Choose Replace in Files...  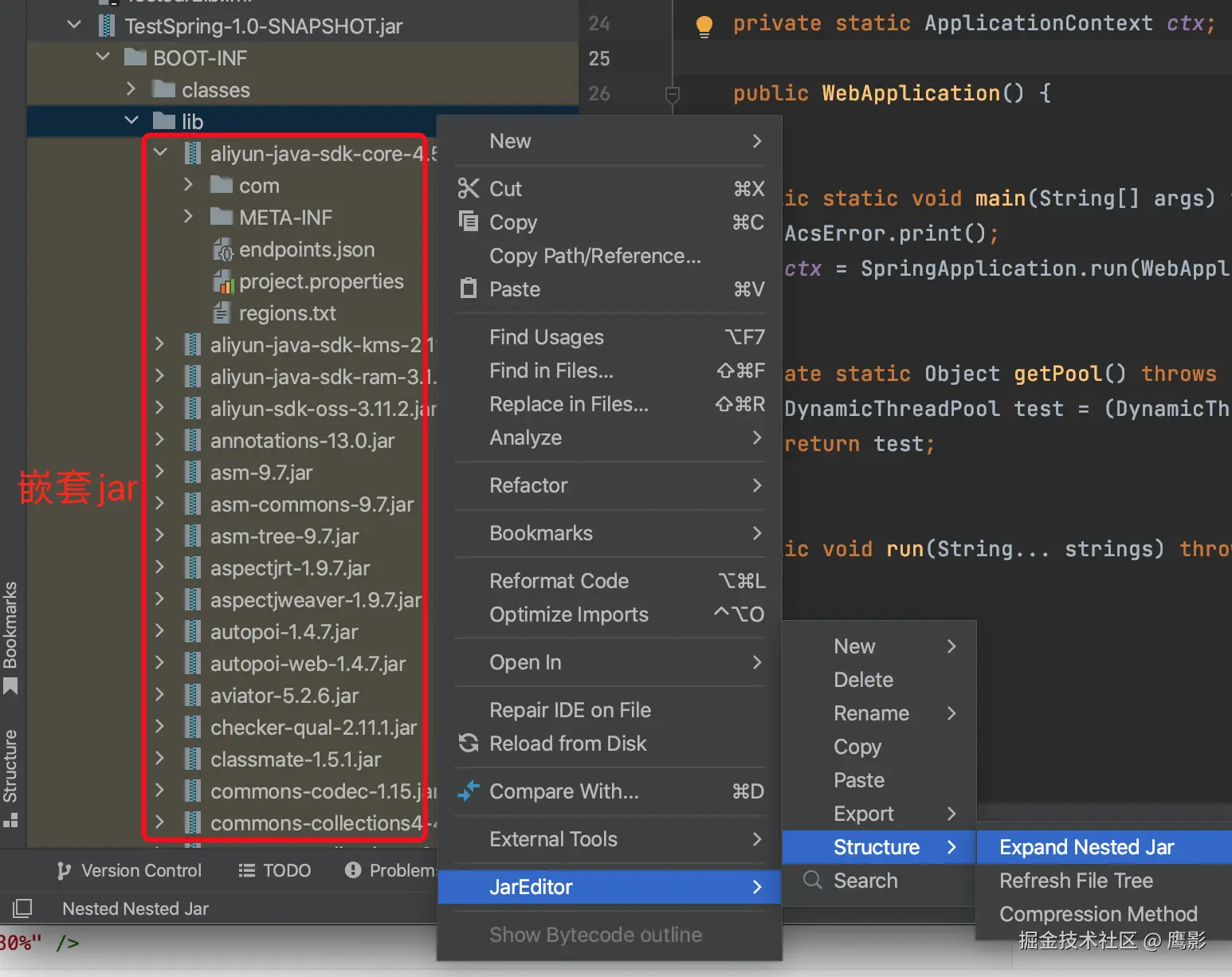click(610, 404)
